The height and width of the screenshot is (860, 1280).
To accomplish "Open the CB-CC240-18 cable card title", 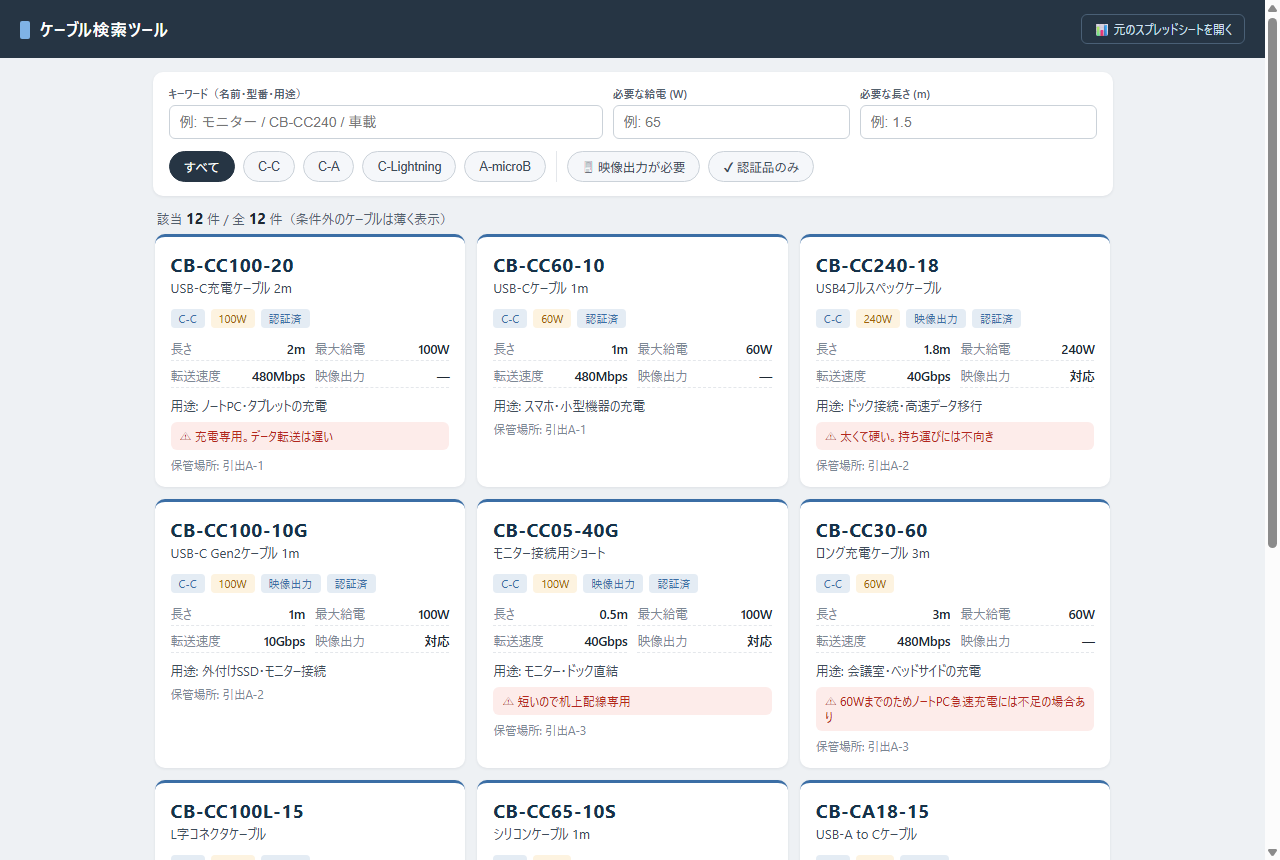I will coord(877,265).
